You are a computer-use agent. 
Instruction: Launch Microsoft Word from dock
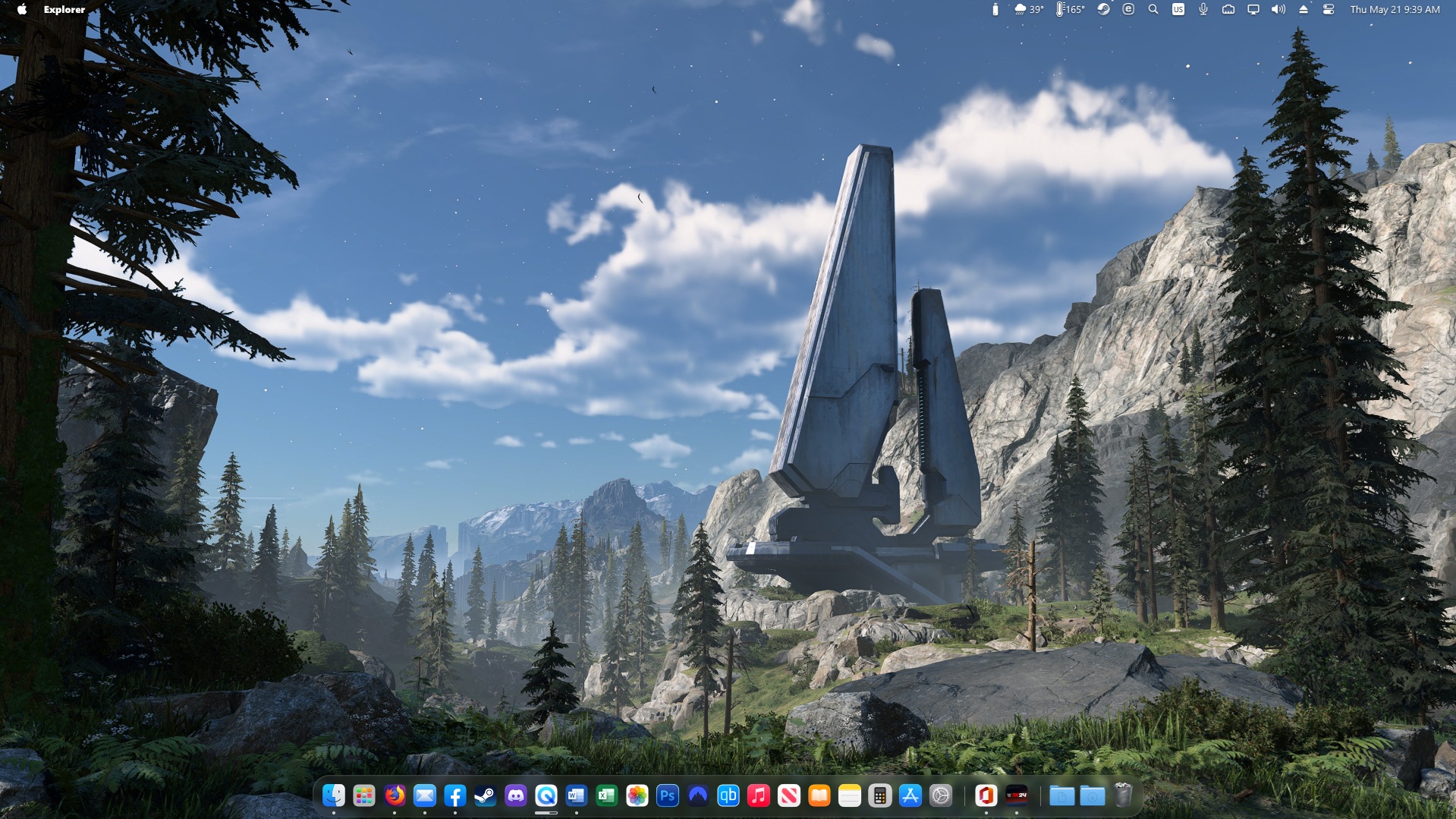tap(577, 795)
